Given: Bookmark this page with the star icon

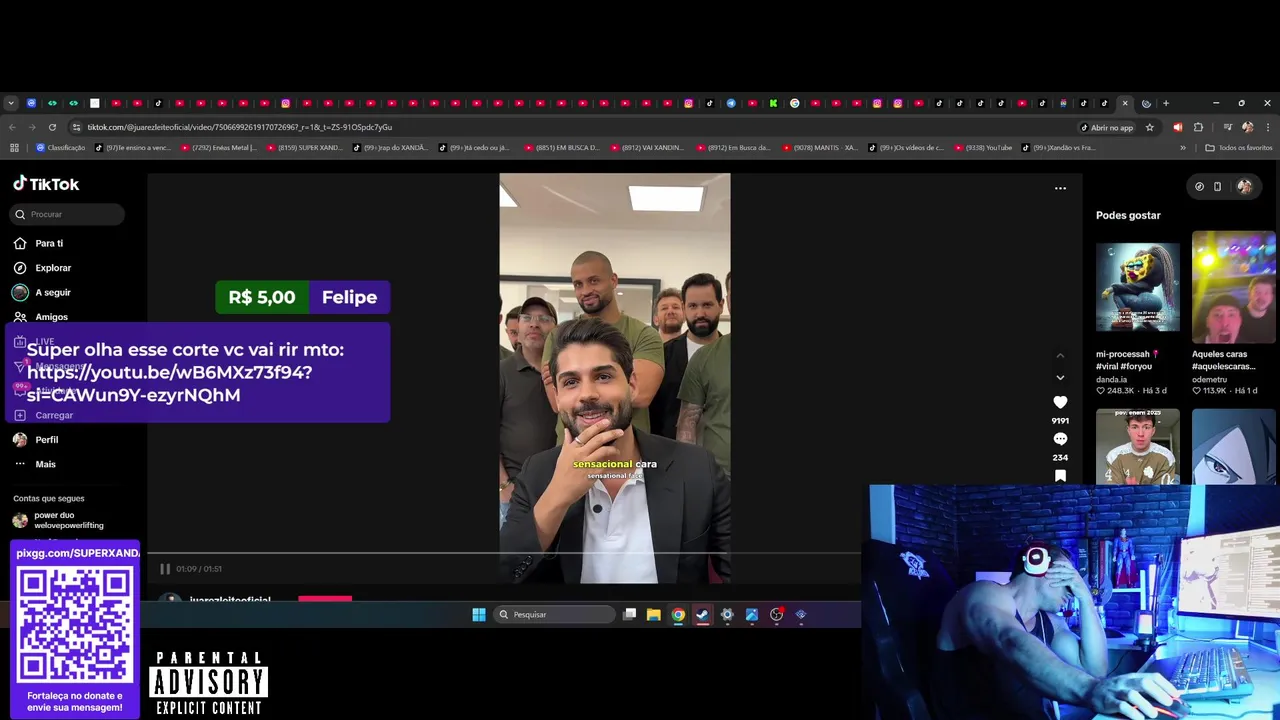Looking at the screenshot, I should 1150,127.
